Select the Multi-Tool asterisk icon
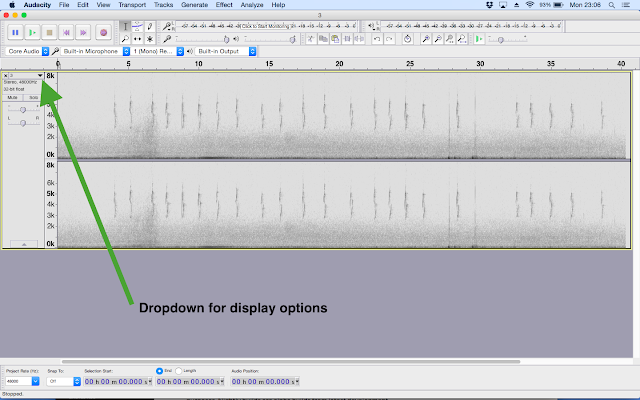 pyautogui.click(x=150, y=39)
